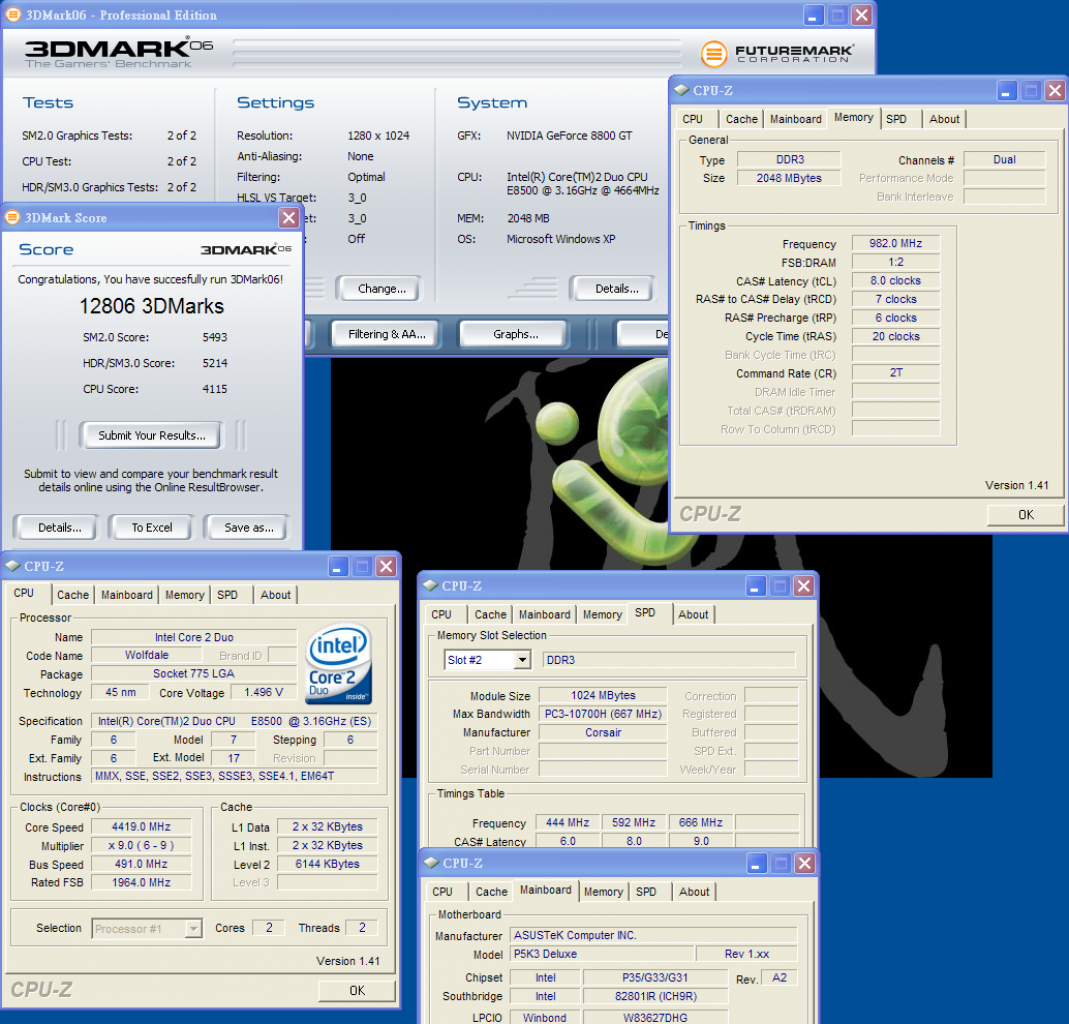Viewport: 1069px width, 1024px height.
Task: Click the 3DMark Score window title icon
Action: [x=12, y=217]
